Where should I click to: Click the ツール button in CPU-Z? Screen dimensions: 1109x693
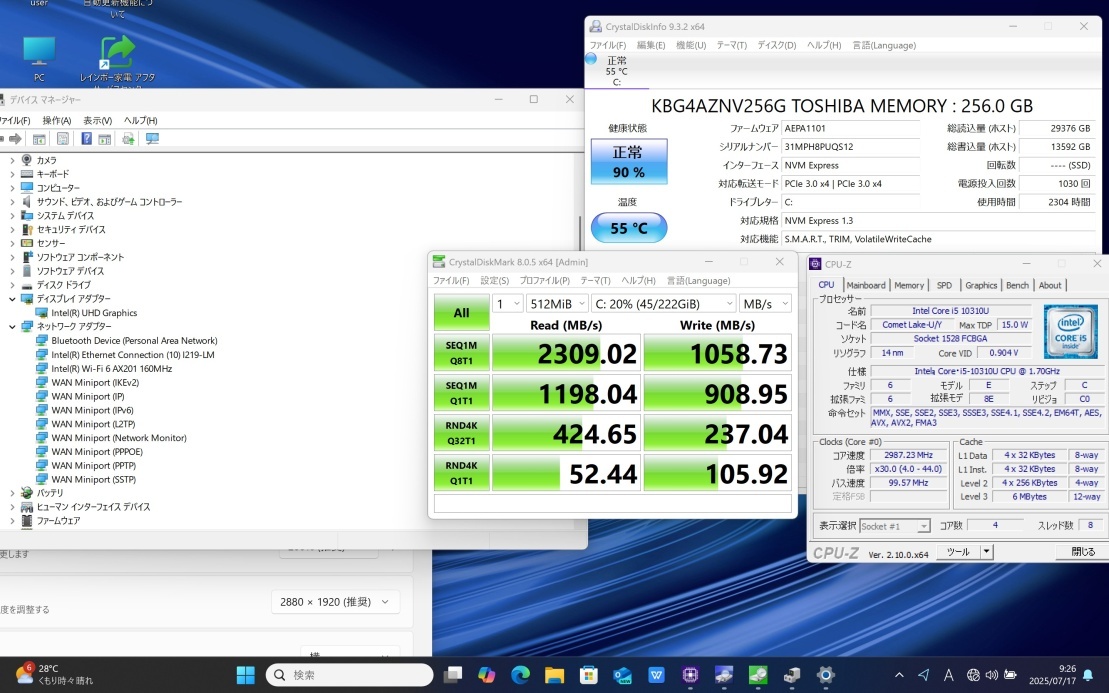click(958, 552)
